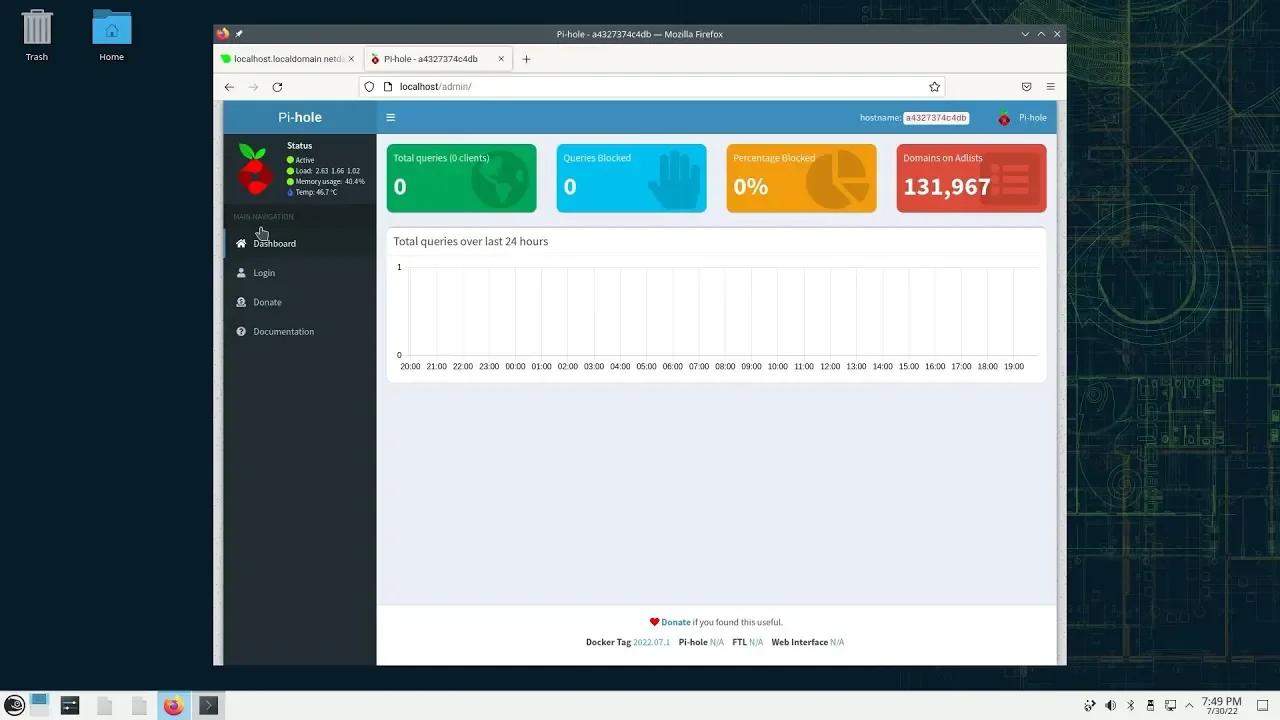Select the Login user icon
1280x720 pixels.
(x=241, y=272)
